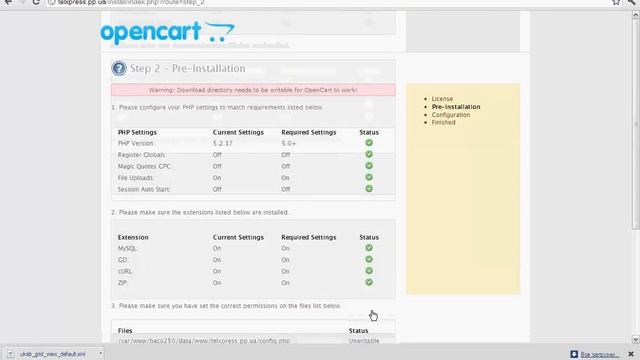This screenshot has width=640, height=360.
Task: Click the PHP Settings column header
Action: [137, 132]
